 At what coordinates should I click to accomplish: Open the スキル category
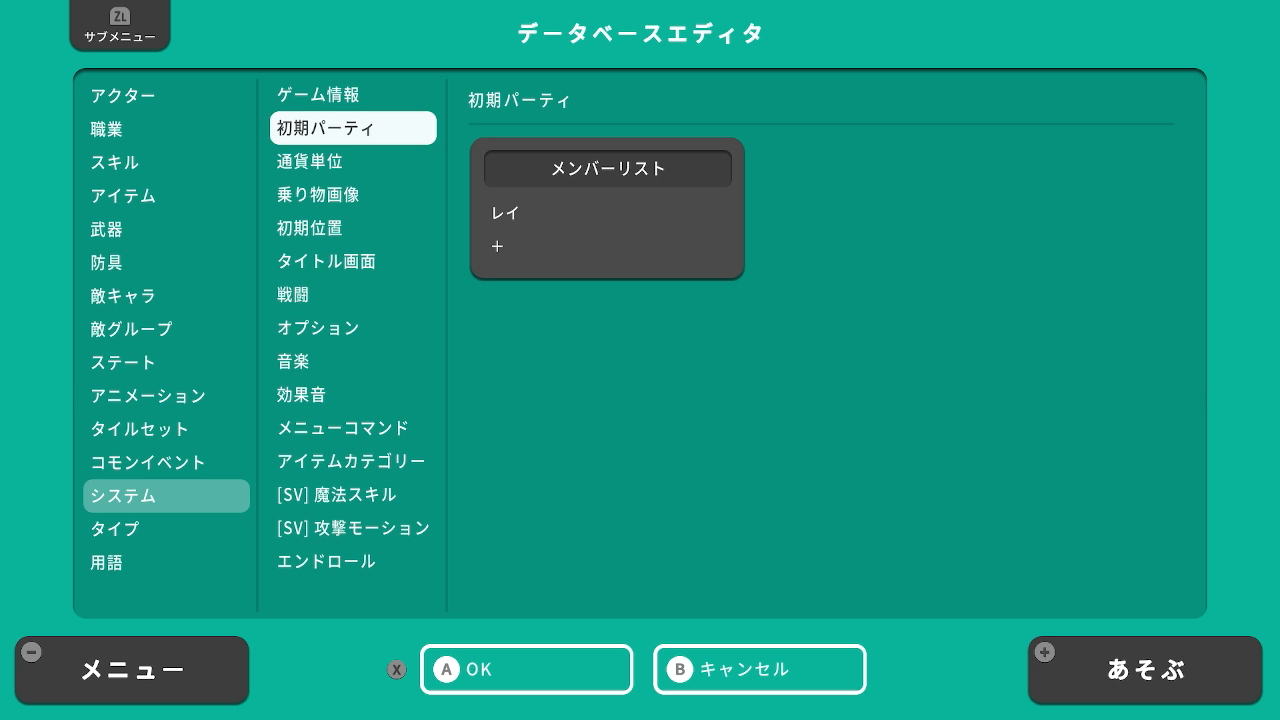click(115, 163)
